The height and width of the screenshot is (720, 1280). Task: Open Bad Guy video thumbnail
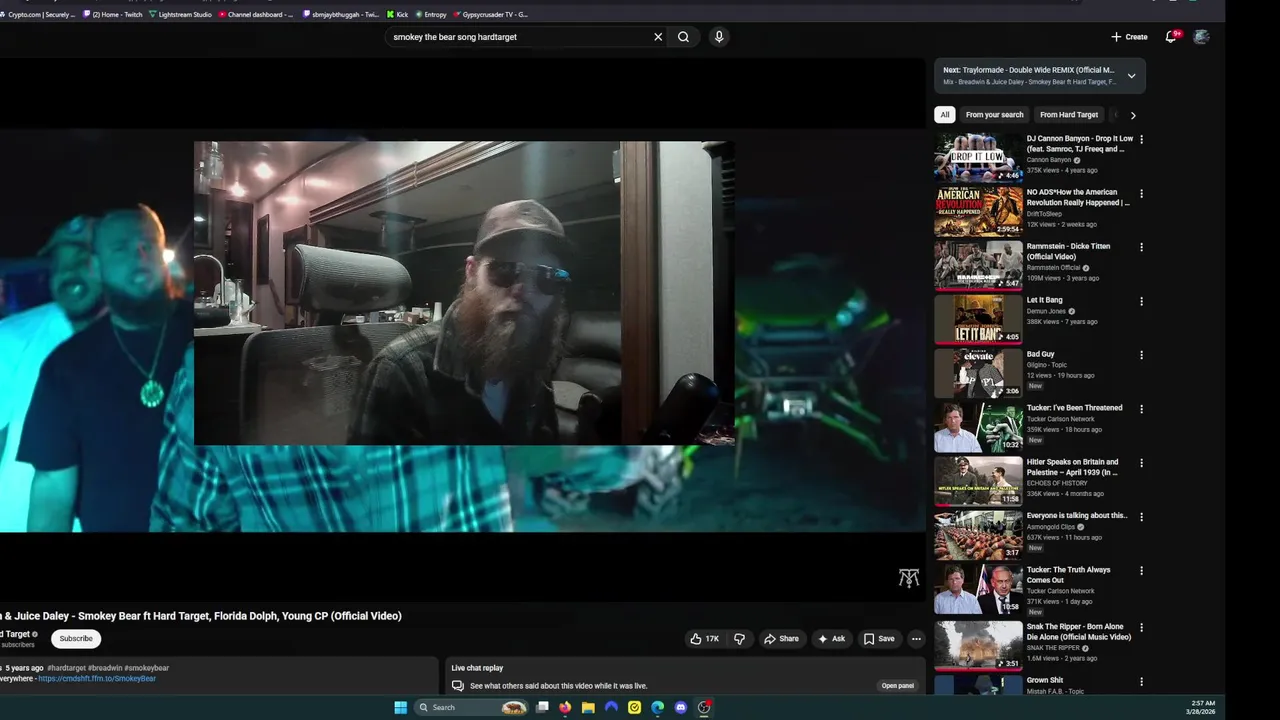(978, 373)
